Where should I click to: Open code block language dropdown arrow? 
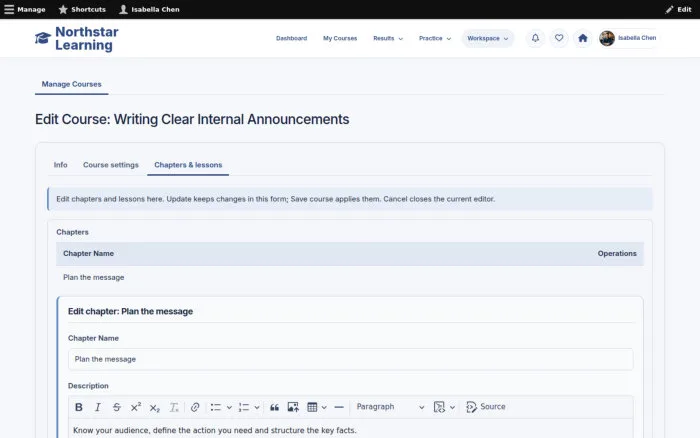click(452, 407)
